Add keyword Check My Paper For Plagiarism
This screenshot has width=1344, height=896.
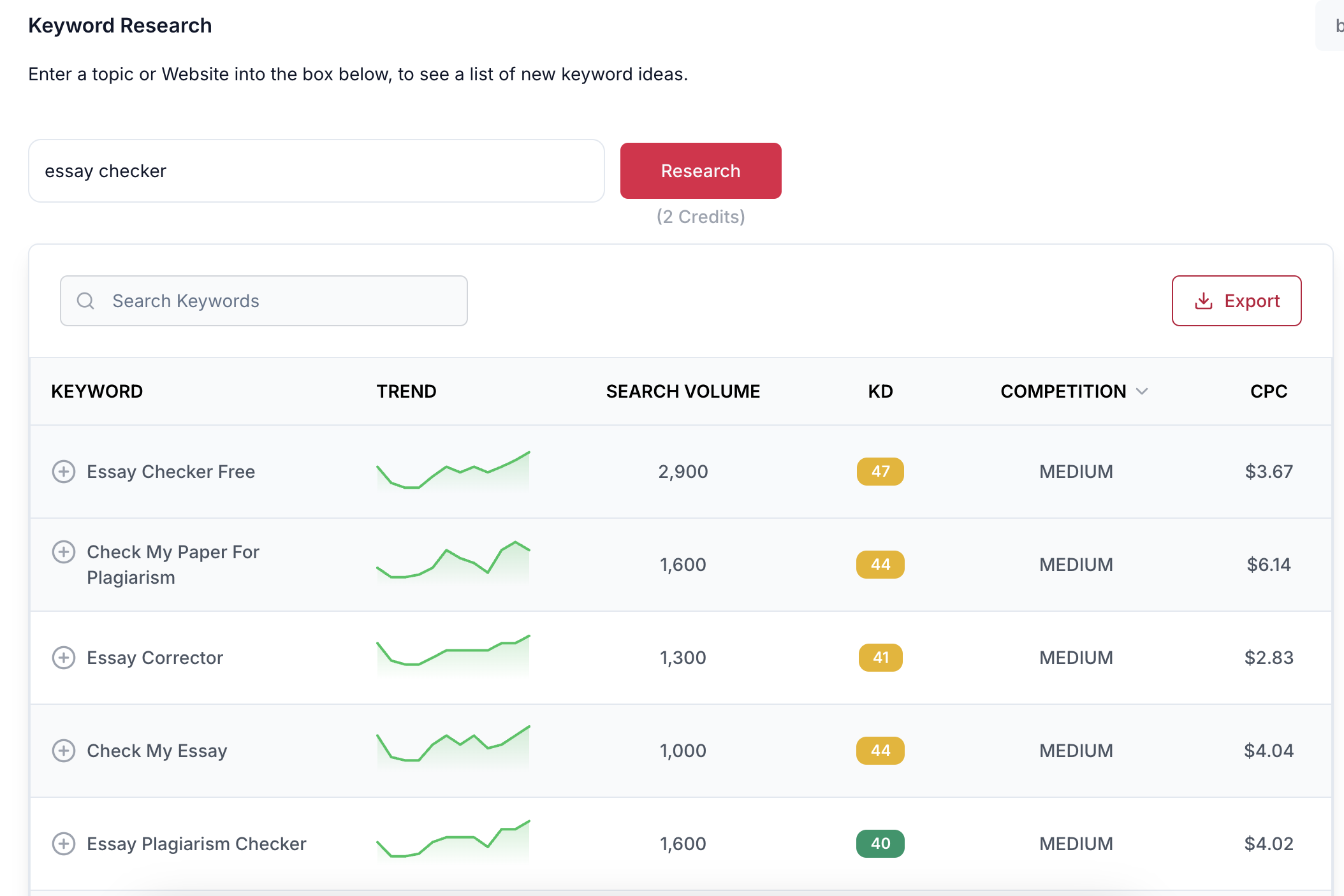(64, 552)
